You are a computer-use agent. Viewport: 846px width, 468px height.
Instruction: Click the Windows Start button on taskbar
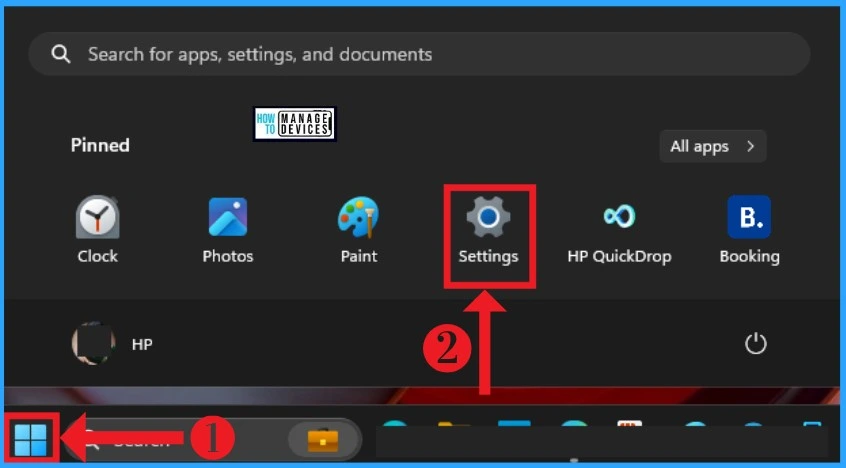[x=31, y=439]
